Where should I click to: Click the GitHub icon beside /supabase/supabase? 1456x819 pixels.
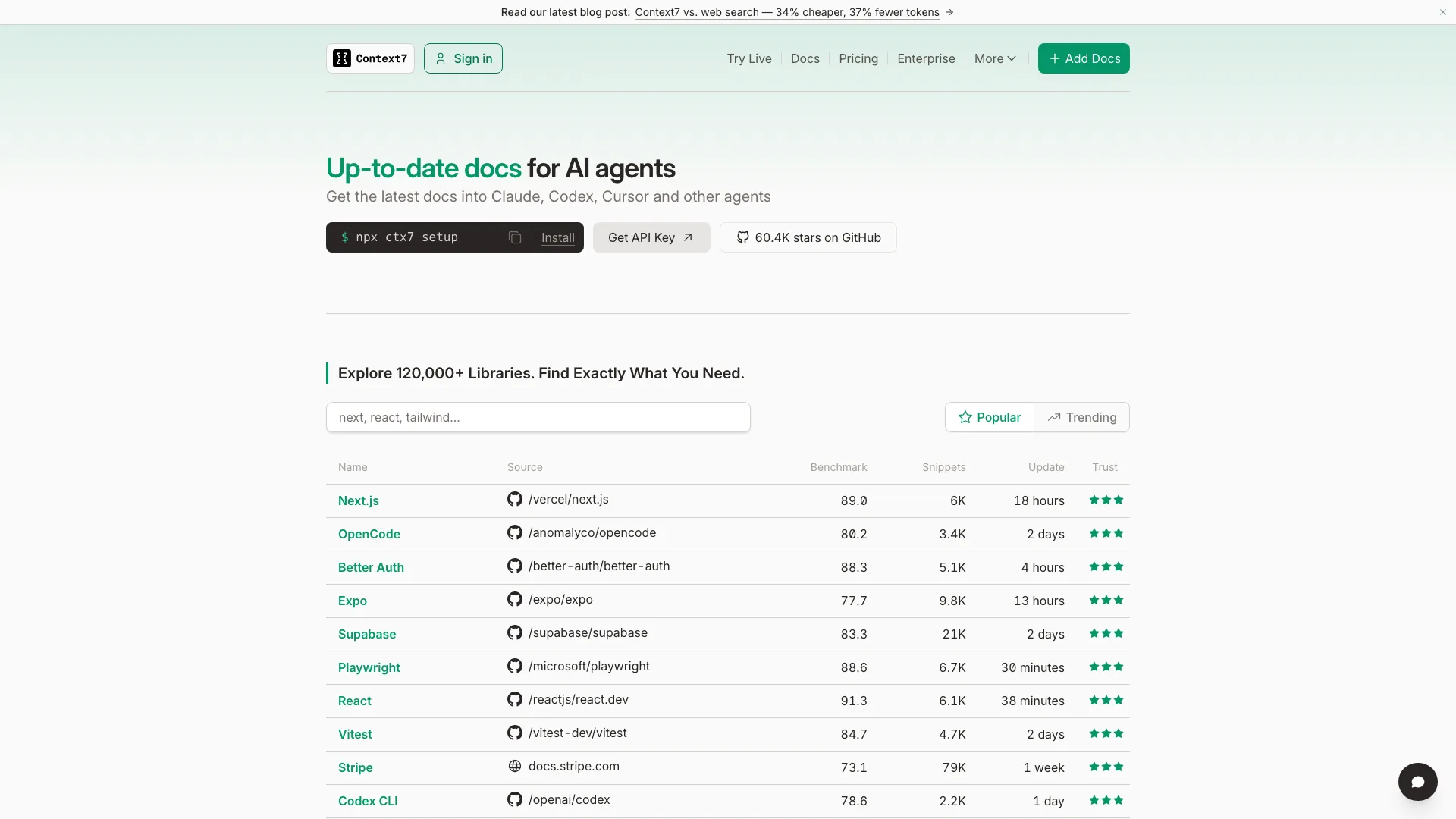pos(515,632)
